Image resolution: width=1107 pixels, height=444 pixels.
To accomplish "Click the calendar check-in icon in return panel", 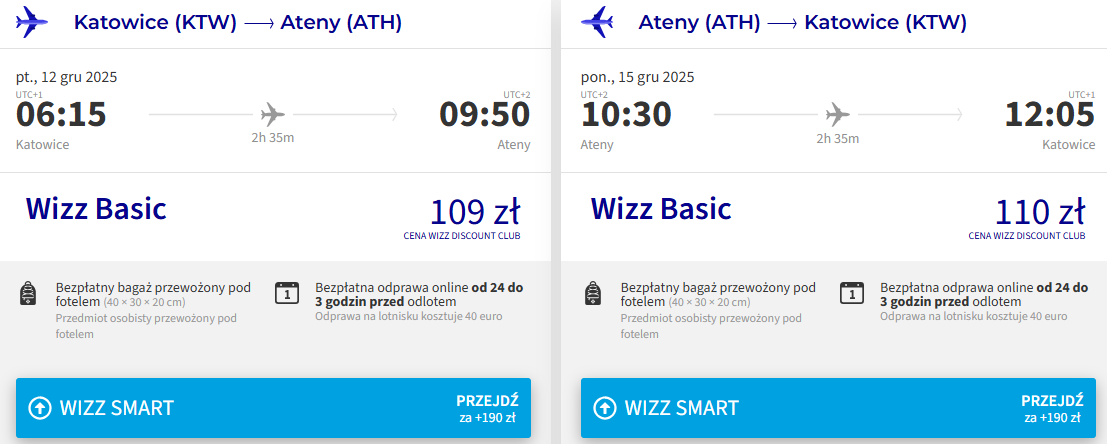I will (x=851, y=292).
